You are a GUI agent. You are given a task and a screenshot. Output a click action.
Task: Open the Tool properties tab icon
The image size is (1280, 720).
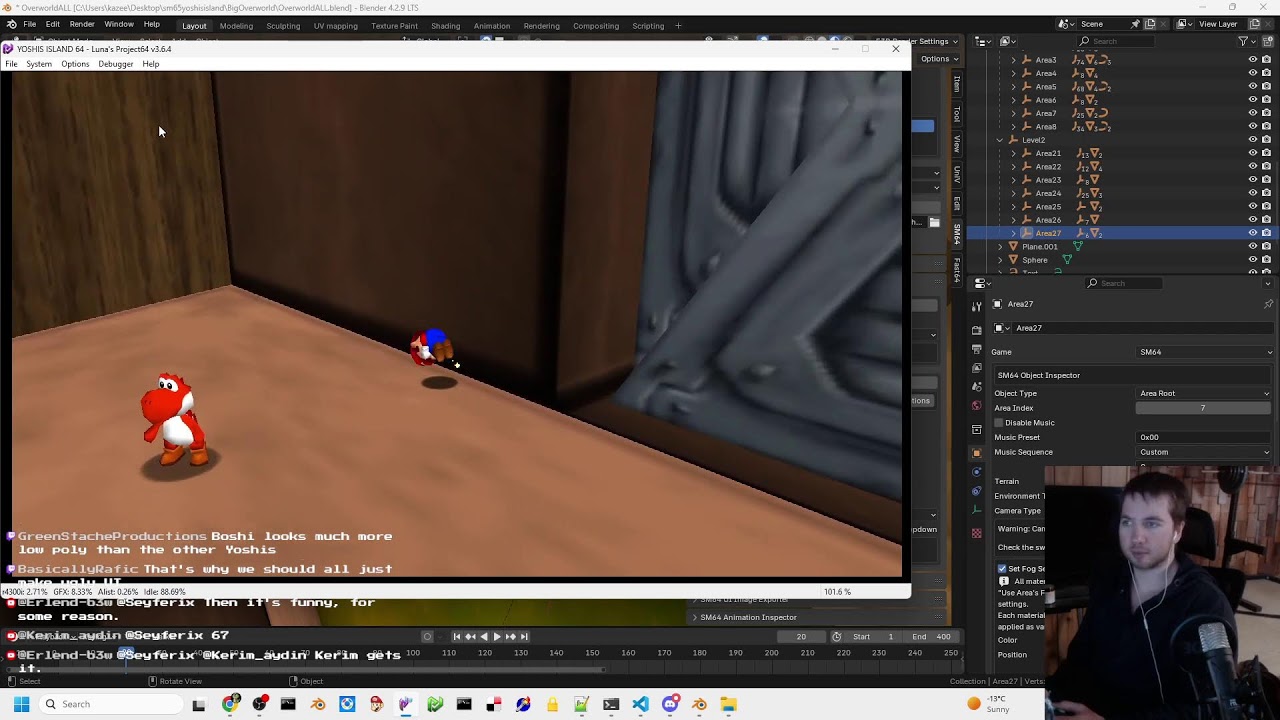tap(977, 307)
